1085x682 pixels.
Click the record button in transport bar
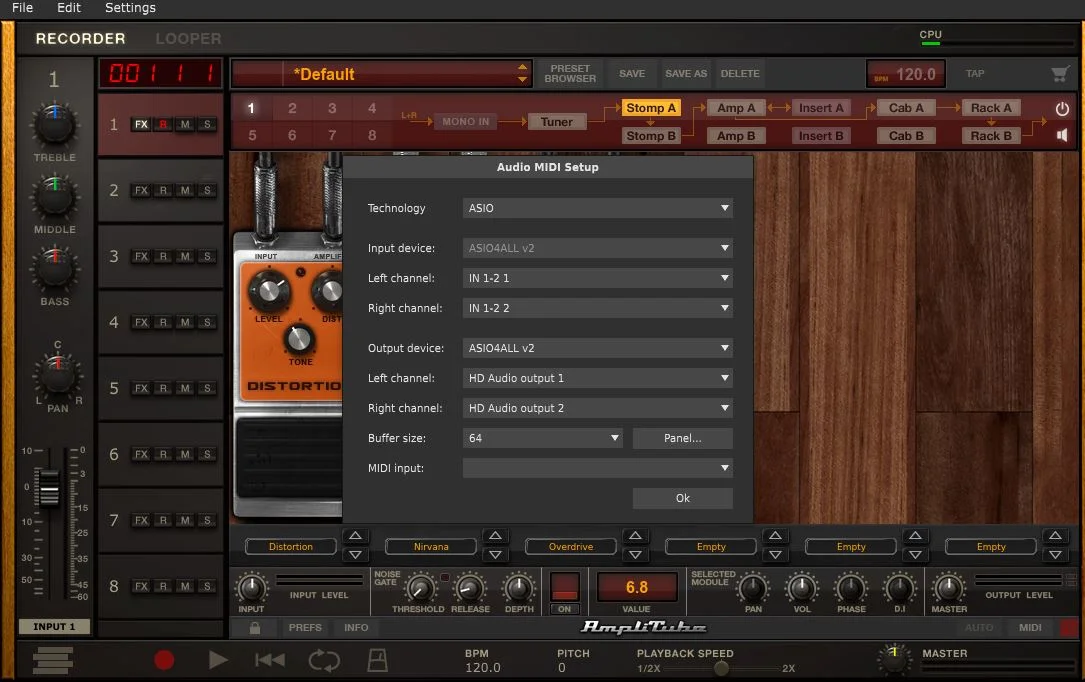164,659
